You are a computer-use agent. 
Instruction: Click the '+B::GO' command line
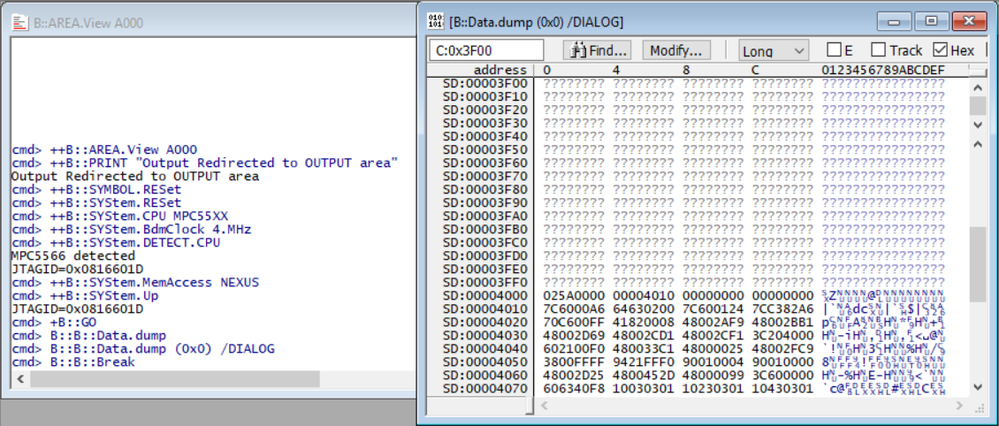click(54, 322)
